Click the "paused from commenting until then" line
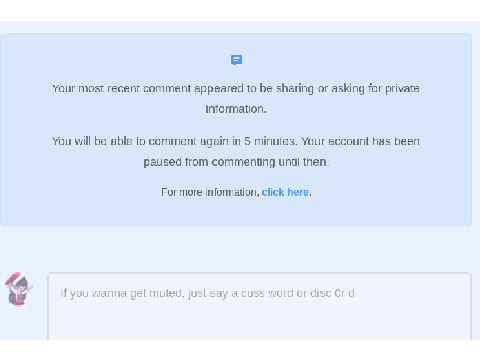 pos(236,162)
